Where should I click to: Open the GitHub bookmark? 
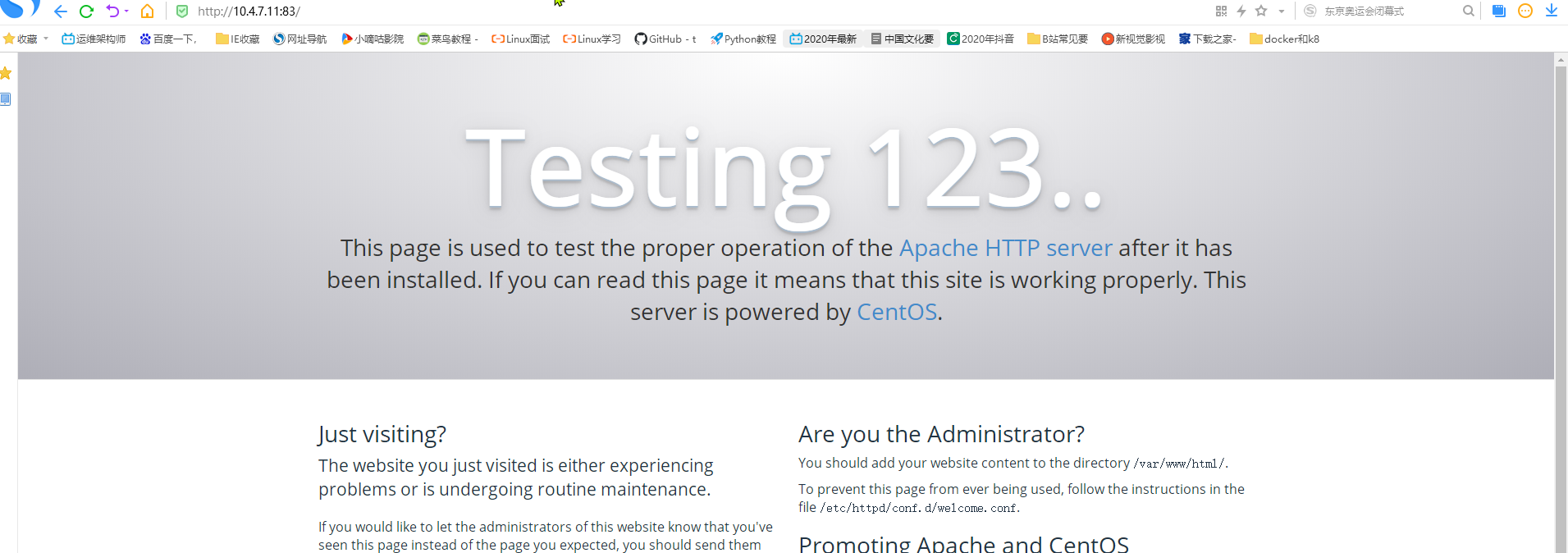[665, 39]
